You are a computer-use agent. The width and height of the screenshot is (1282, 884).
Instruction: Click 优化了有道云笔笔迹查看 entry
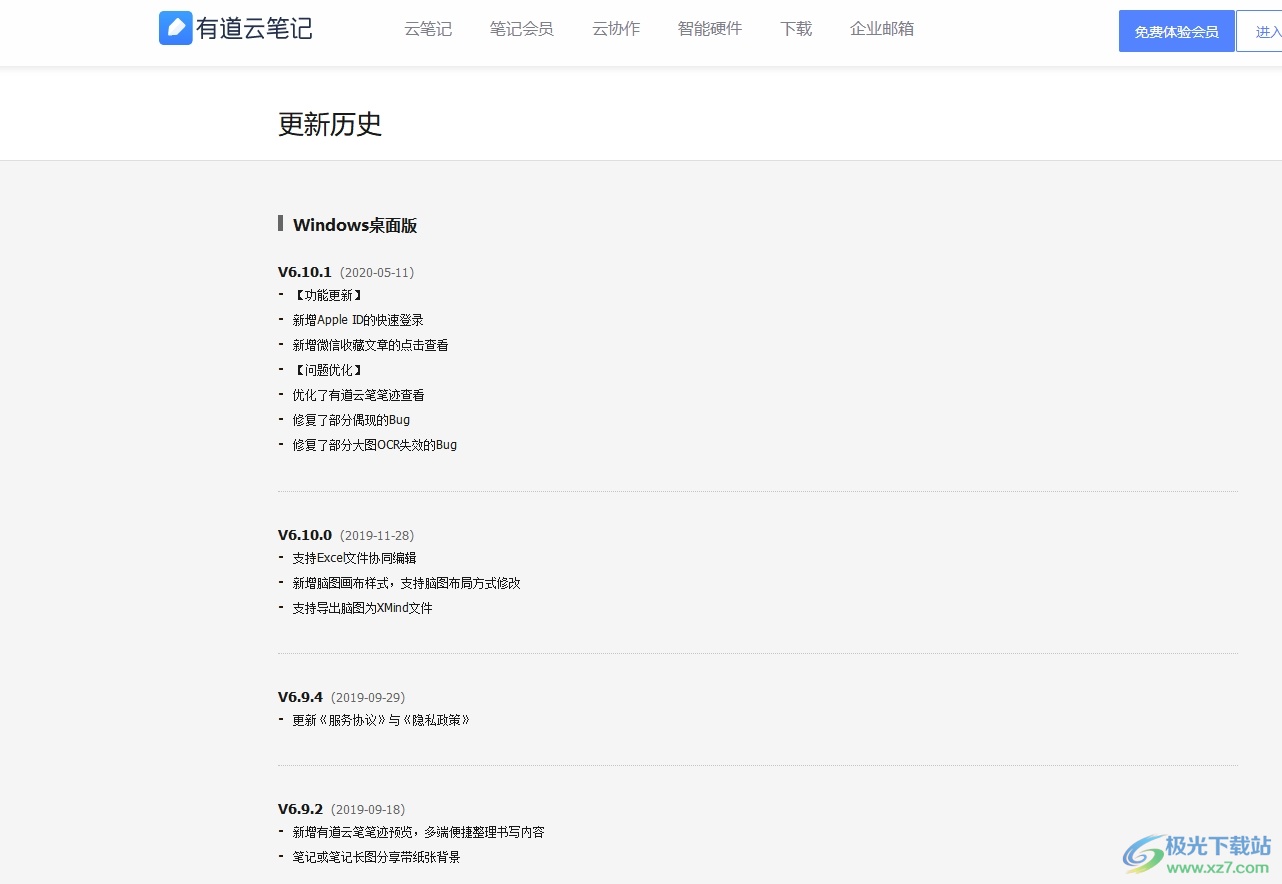358,395
